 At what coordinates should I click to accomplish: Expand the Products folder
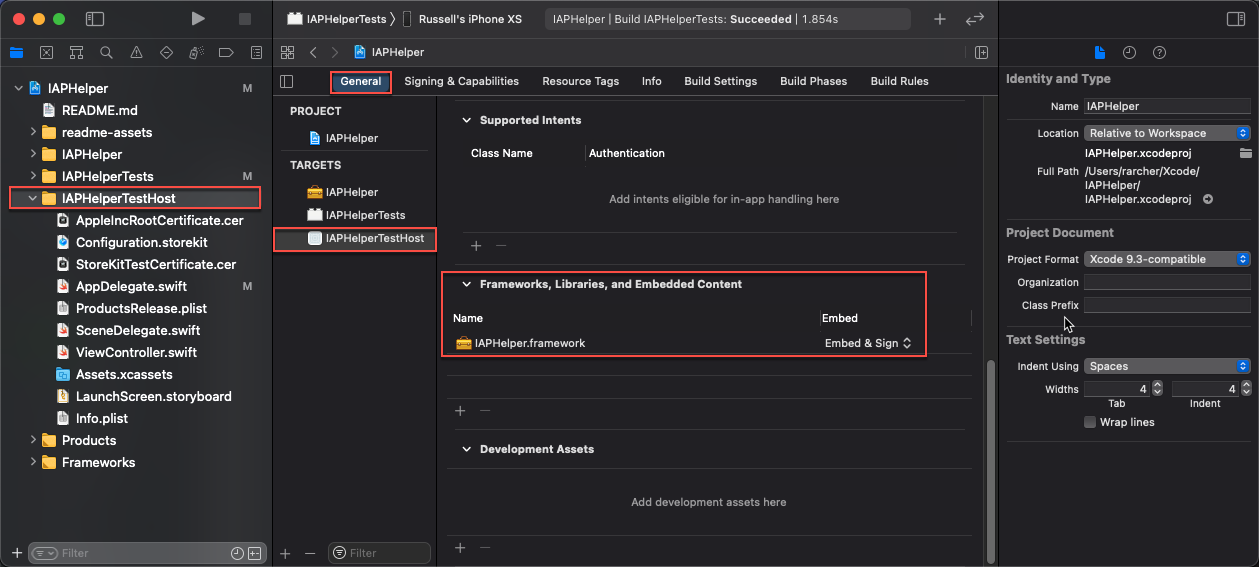[33, 440]
